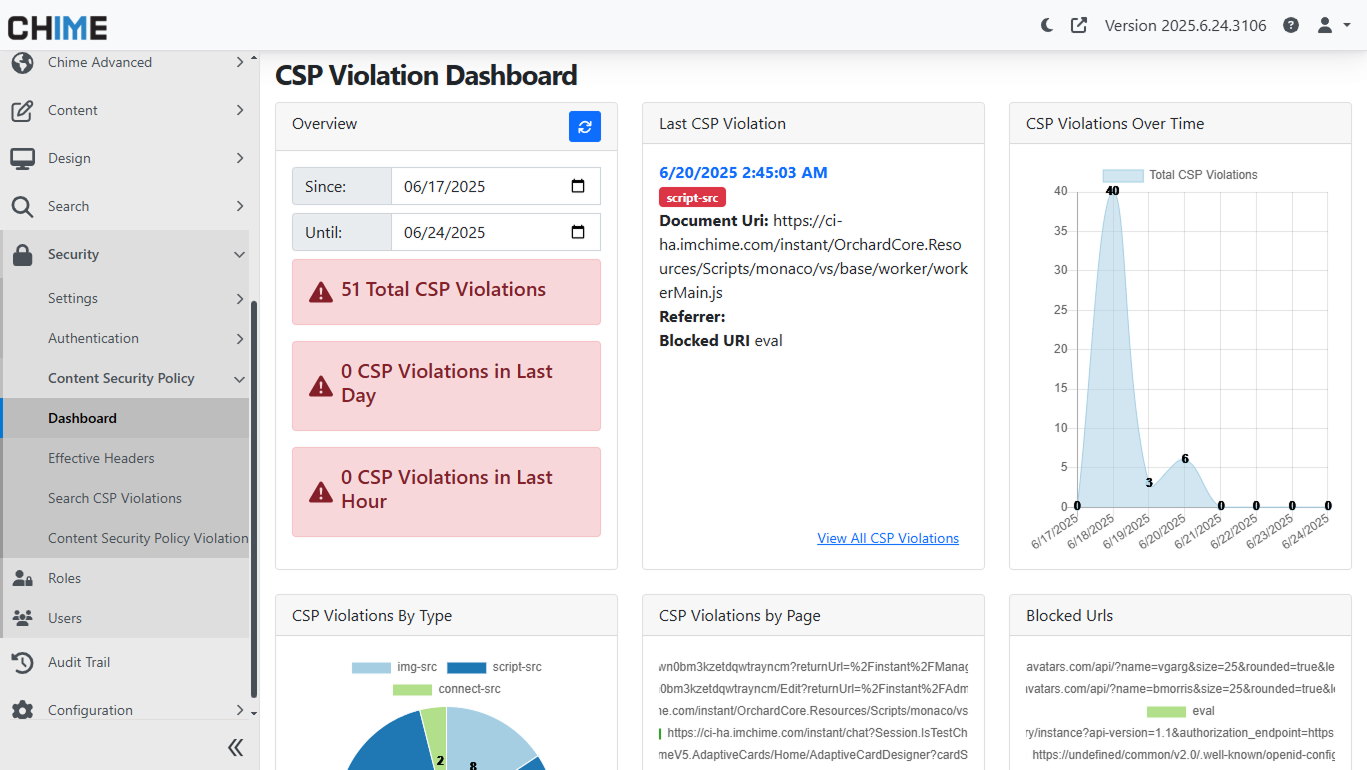The image size is (1367, 770).
Task: Click View All CSP Violations link
Action: 888,538
